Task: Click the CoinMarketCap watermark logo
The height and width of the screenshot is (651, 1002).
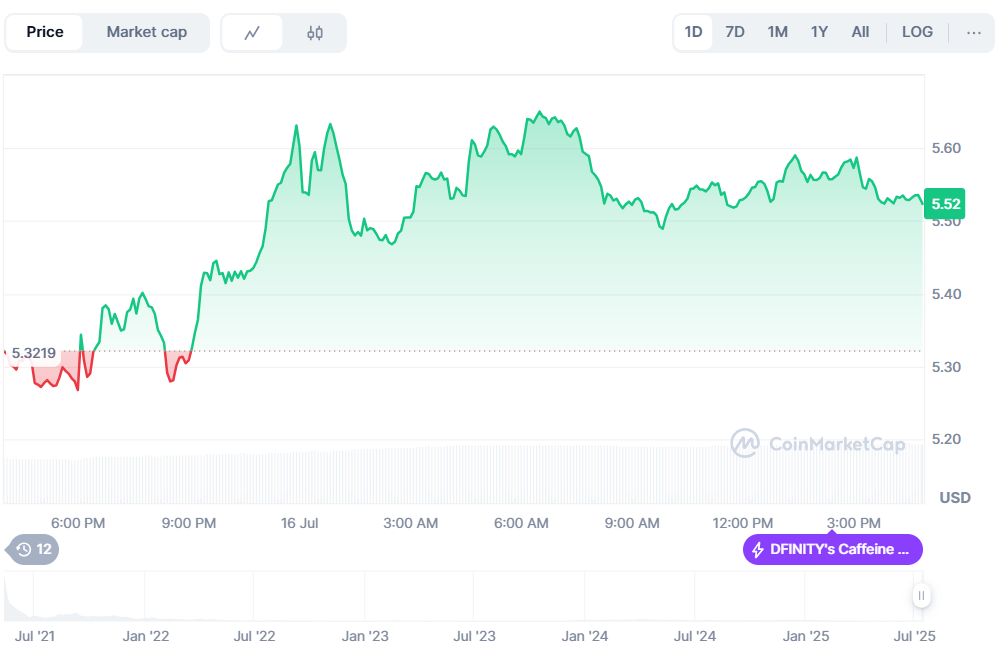Action: tap(745, 443)
